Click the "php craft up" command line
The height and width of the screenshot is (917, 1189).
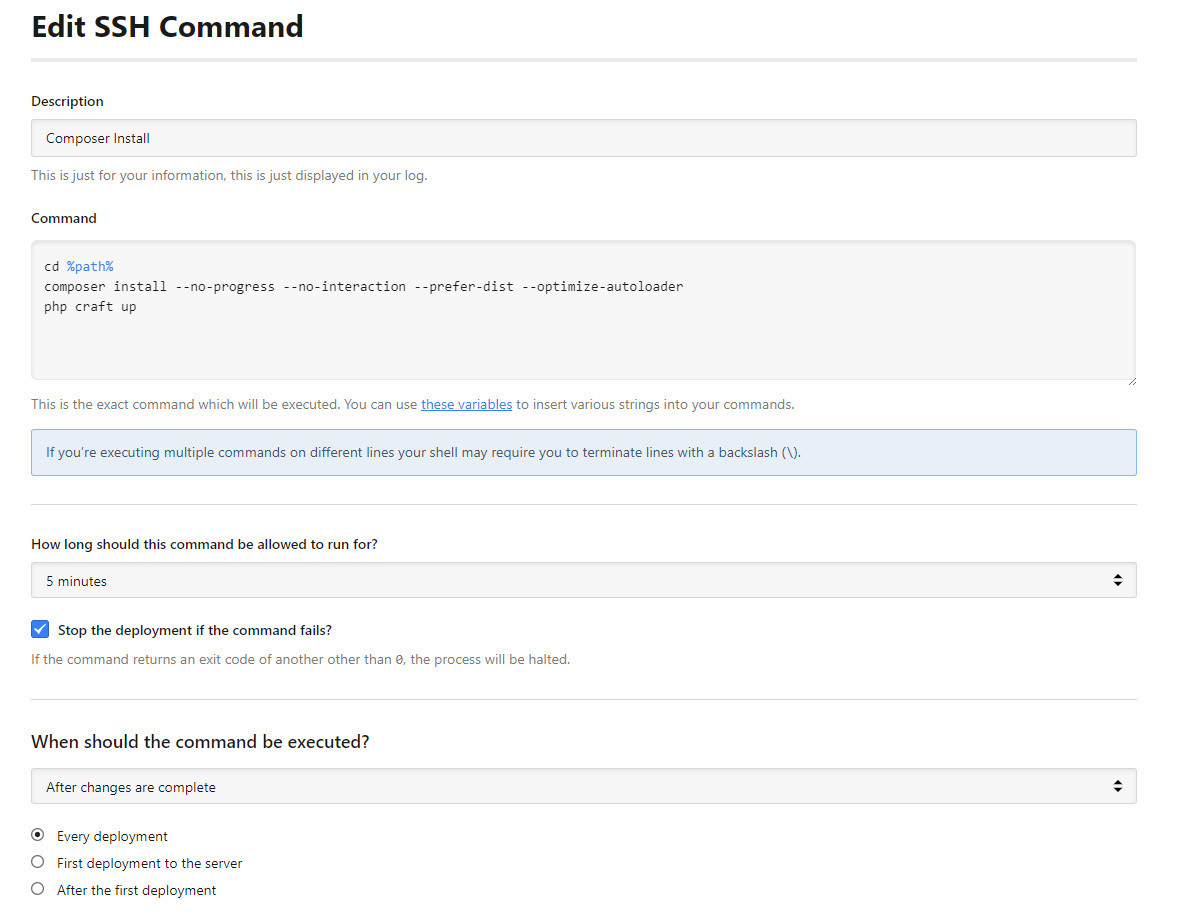click(90, 307)
